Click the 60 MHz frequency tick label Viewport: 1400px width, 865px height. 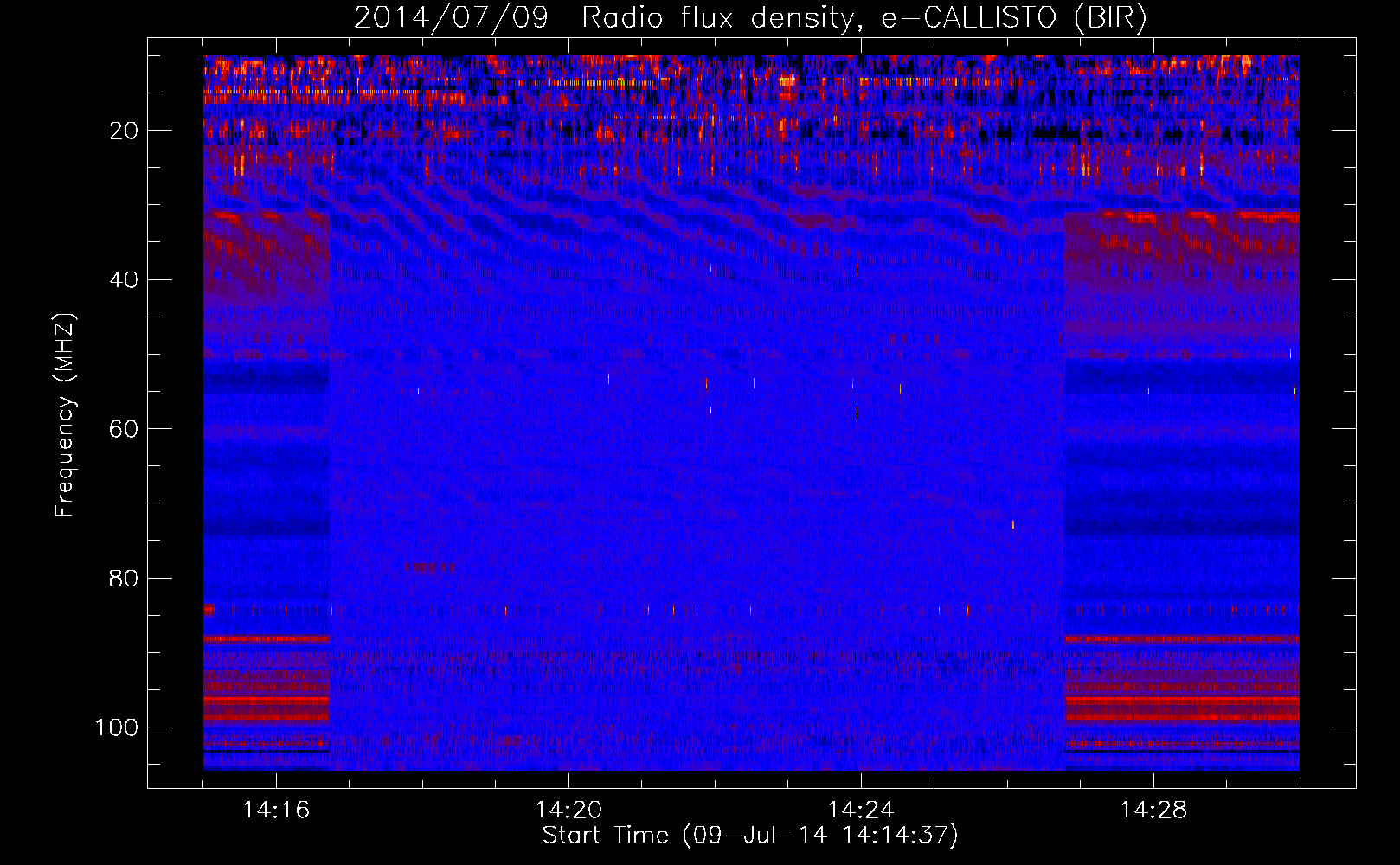pyautogui.click(x=125, y=429)
